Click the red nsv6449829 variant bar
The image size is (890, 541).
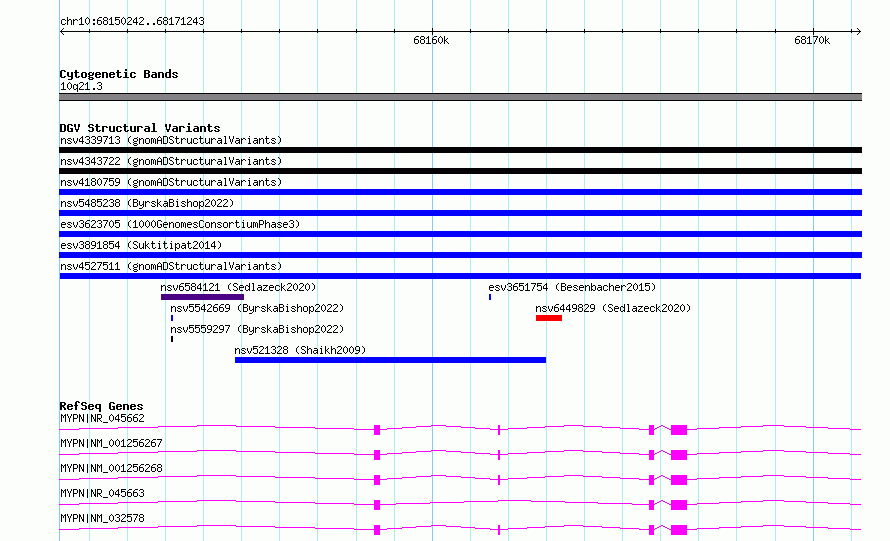point(549,318)
